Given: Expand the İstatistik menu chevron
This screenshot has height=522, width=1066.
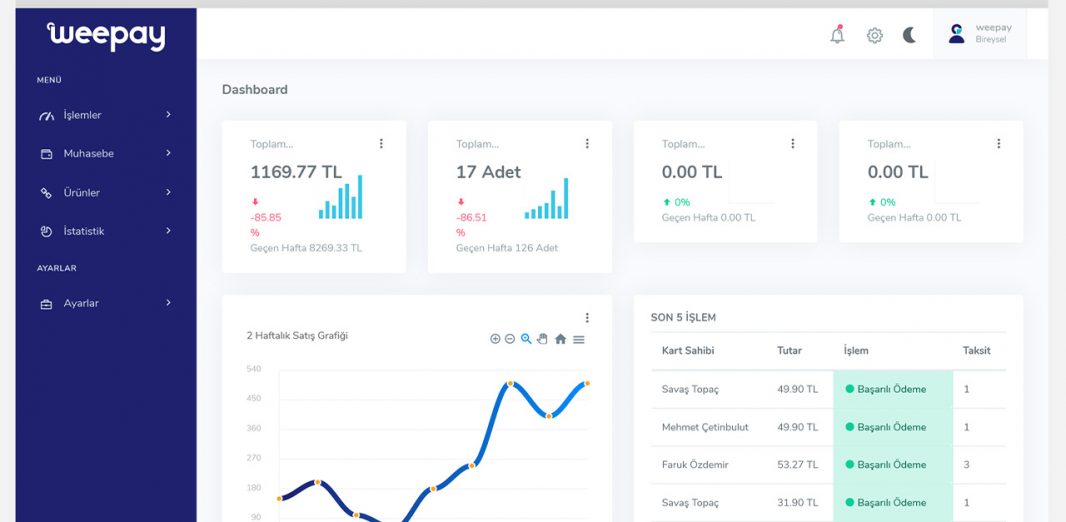Looking at the screenshot, I should click(x=168, y=230).
